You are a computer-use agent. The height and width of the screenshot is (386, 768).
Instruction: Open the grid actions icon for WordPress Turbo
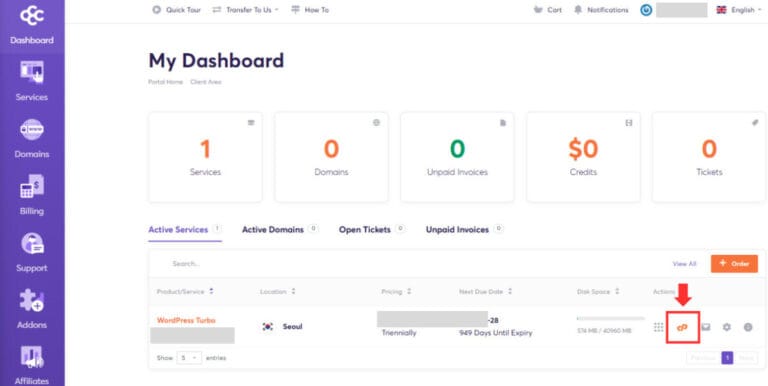click(659, 327)
